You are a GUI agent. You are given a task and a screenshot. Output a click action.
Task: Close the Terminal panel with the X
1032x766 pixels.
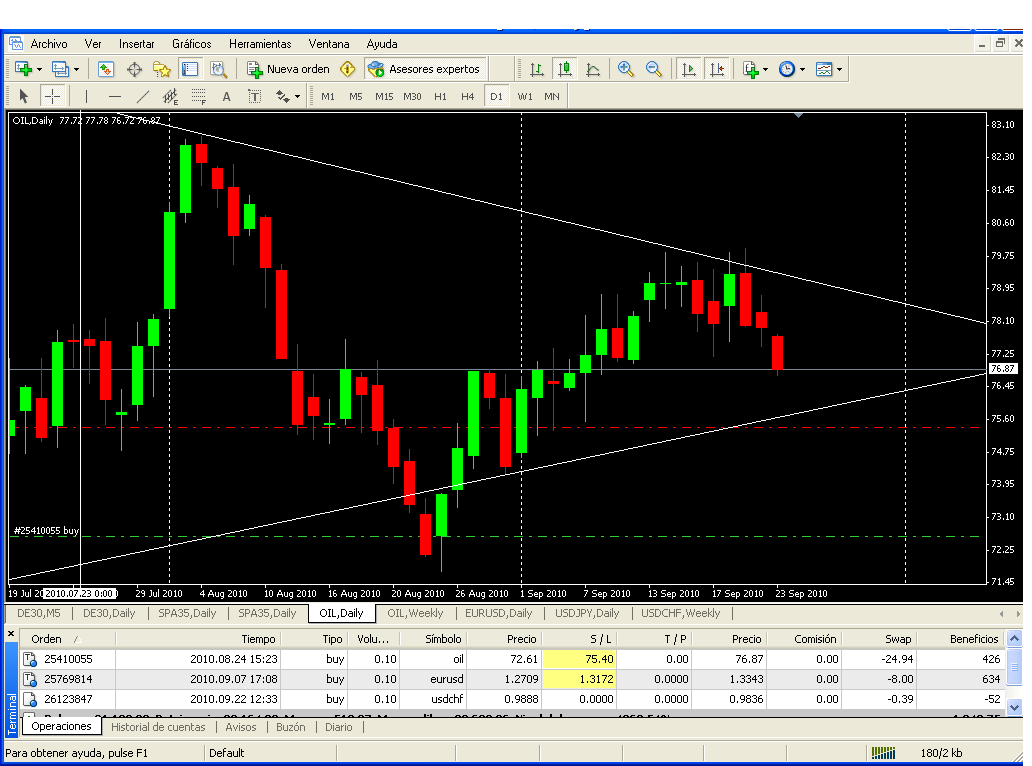coord(11,634)
